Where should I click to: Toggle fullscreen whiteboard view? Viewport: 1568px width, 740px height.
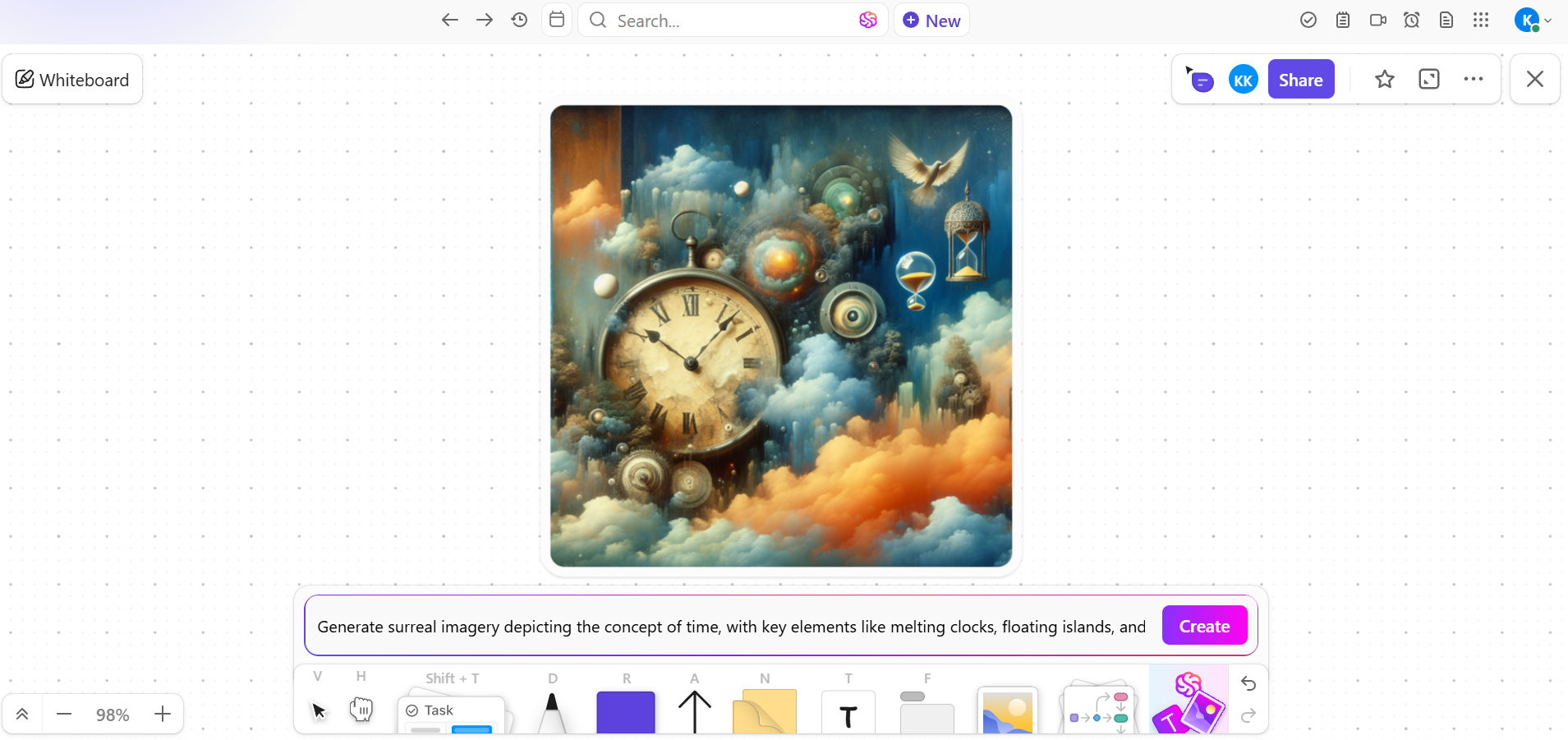(1429, 79)
